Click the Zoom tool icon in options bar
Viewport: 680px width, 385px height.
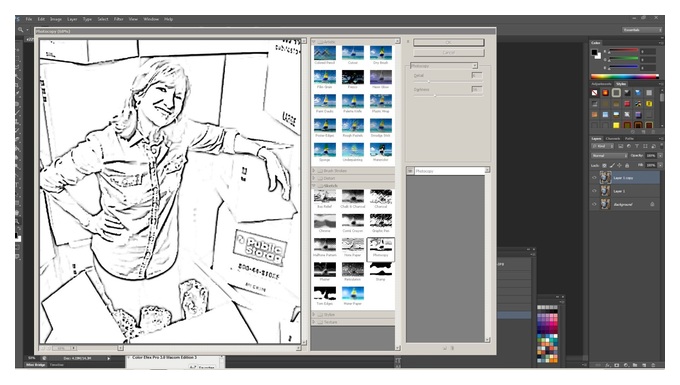(20, 30)
